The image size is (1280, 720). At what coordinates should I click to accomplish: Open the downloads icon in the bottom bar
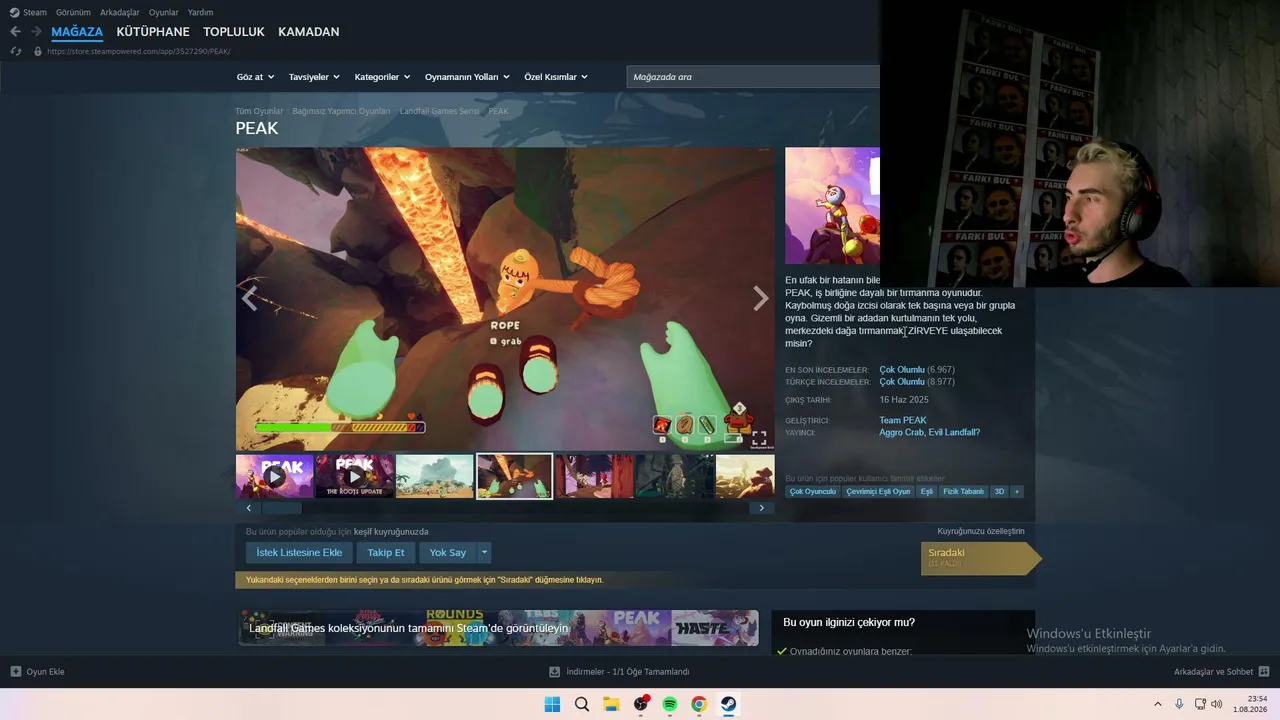(555, 672)
